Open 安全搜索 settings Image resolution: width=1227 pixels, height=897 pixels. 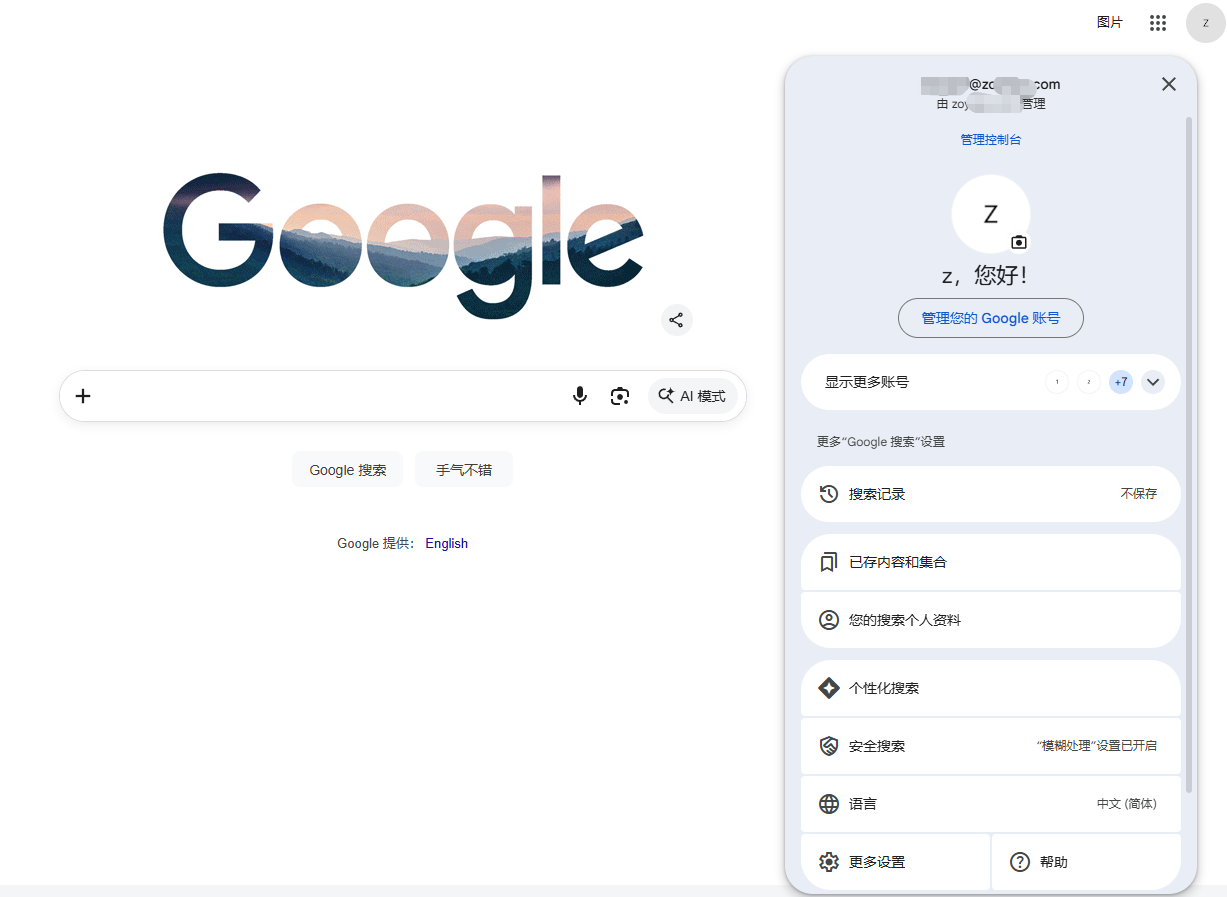click(x=991, y=746)
